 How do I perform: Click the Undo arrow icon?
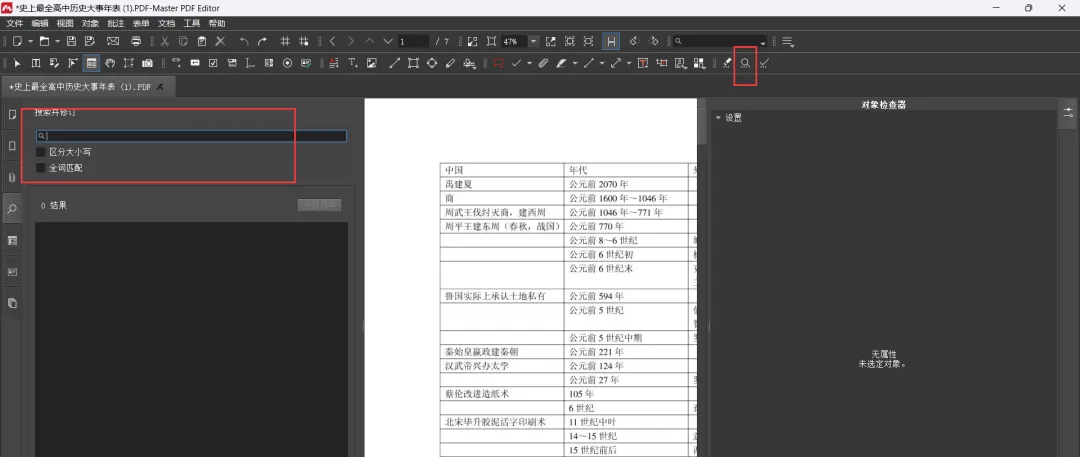click(244, 41)
